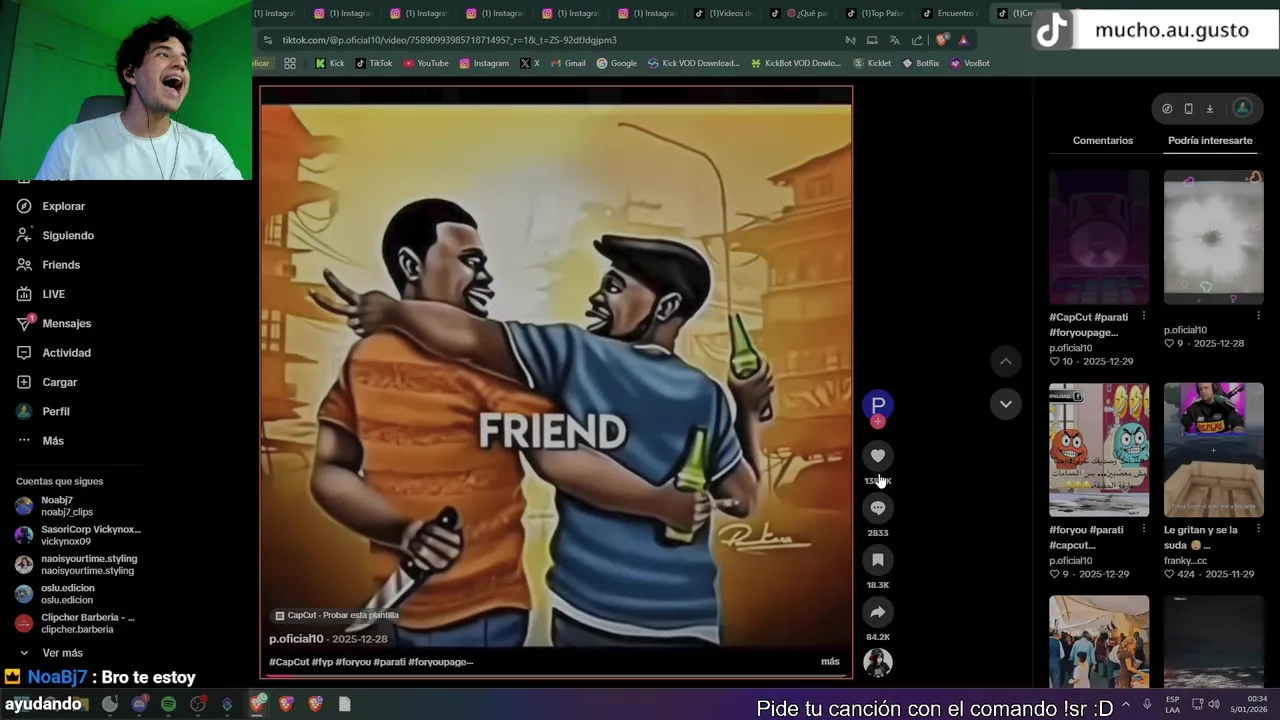Open Actividad notifications in sidebar
Viewport: 1280px width, 720px height.
[x=54, y=353]
